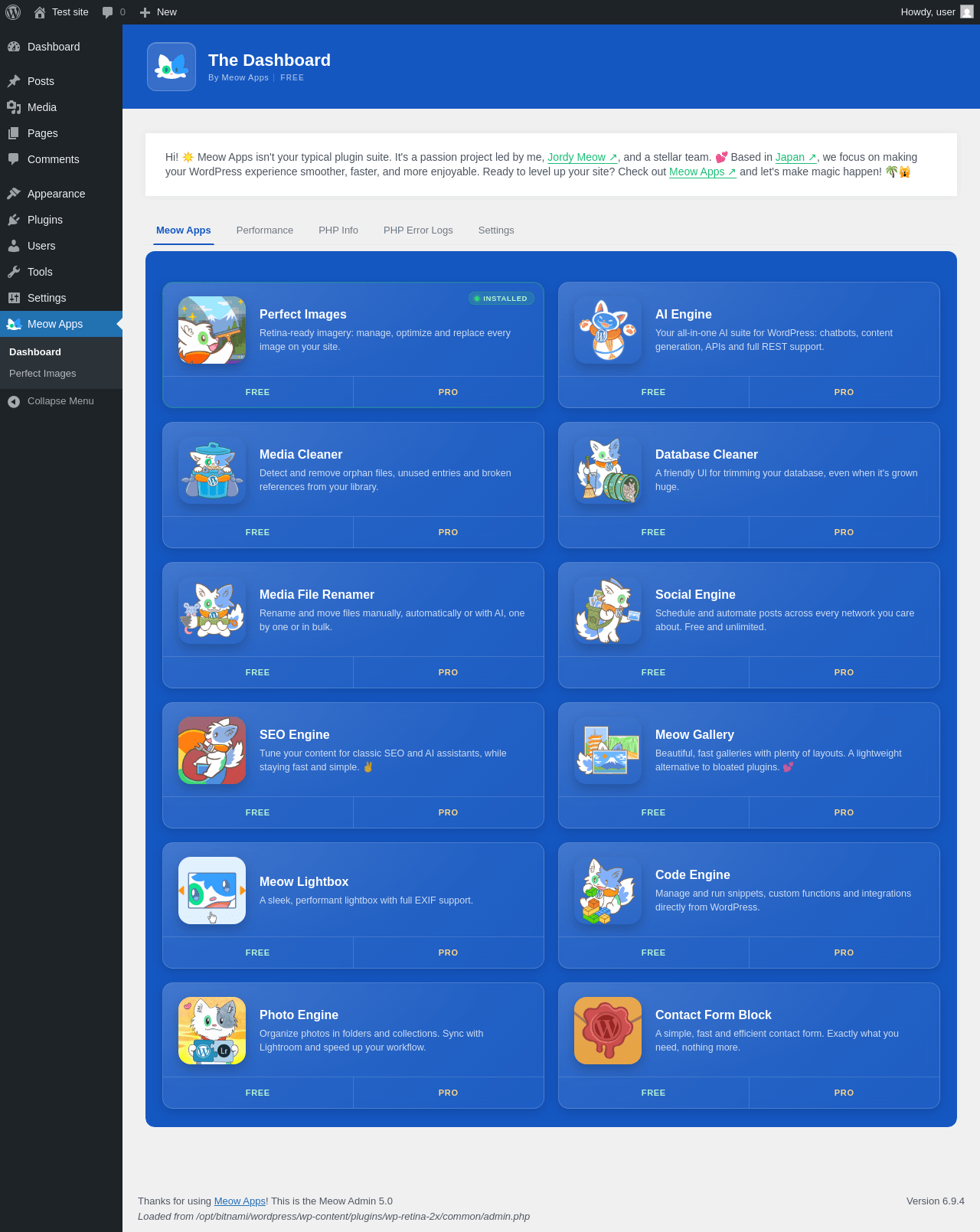Click the SEO Engine app icon

click(212, 750)
